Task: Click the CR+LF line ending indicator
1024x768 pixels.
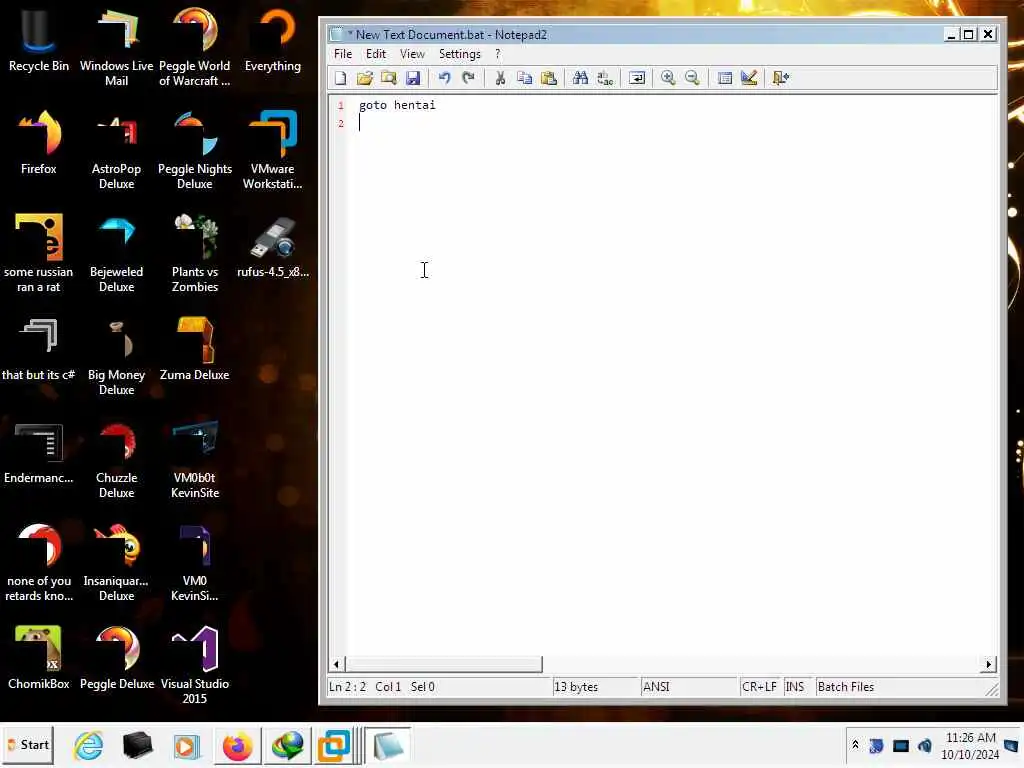Action: pyautogui.click(x=759, y=687)
